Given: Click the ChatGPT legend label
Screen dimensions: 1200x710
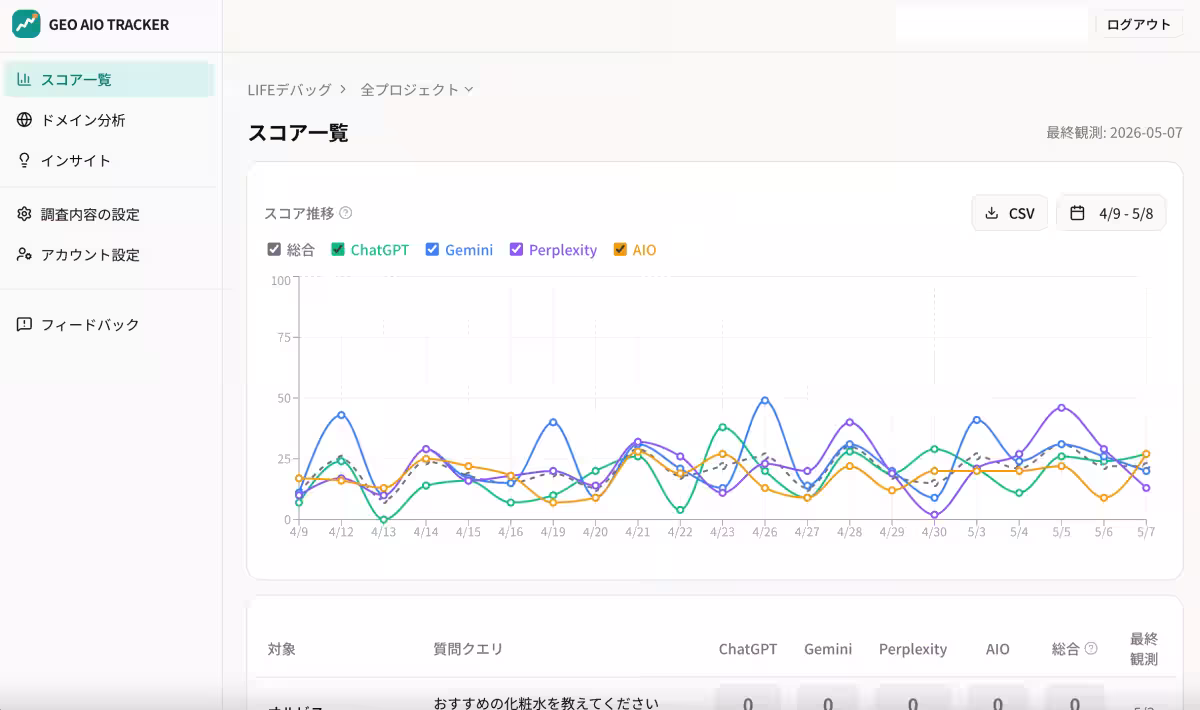Looking at the screenshot, I should (x=380, y=250).
